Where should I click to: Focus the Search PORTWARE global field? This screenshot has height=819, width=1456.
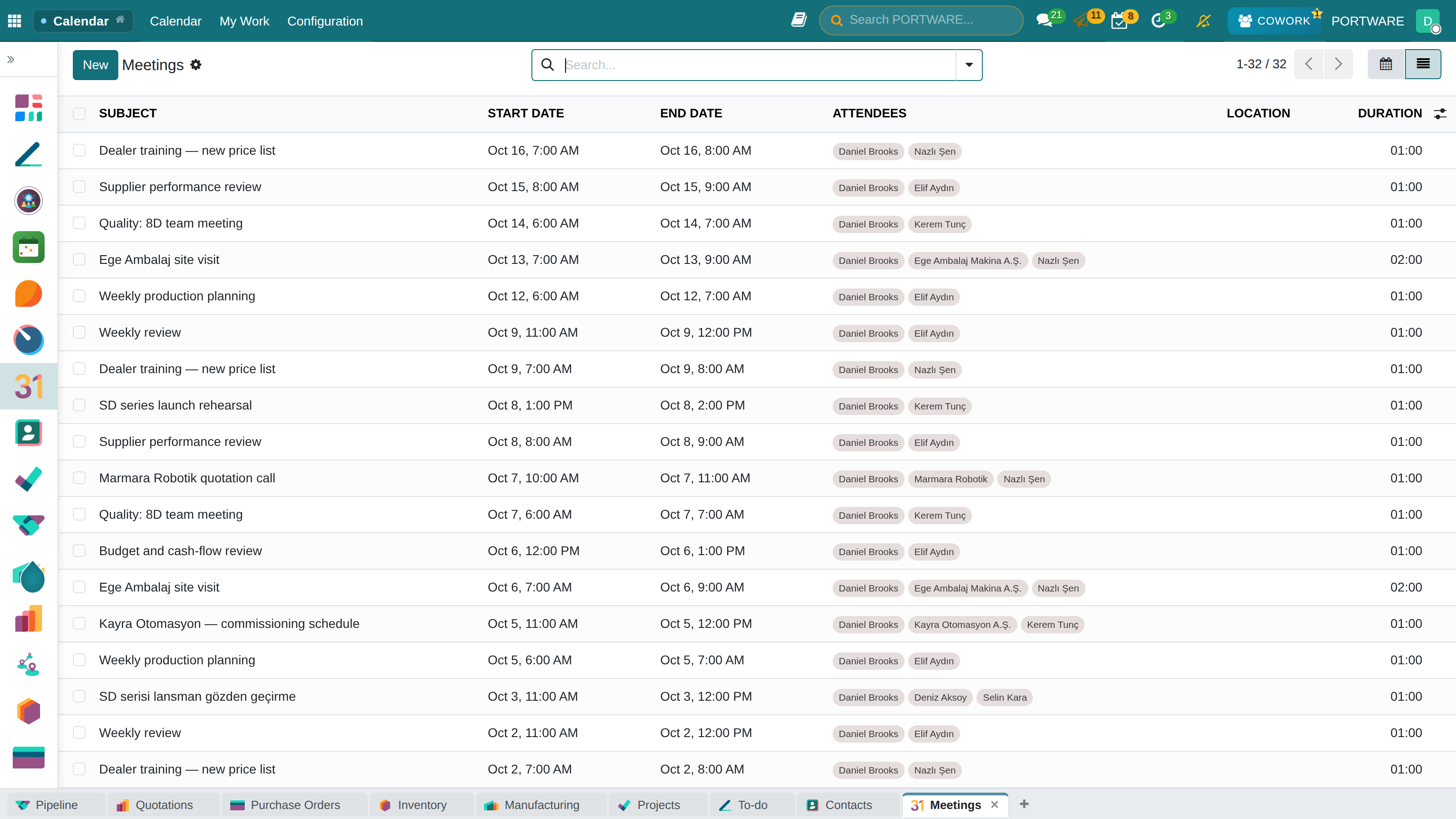[x=921, y=20]
